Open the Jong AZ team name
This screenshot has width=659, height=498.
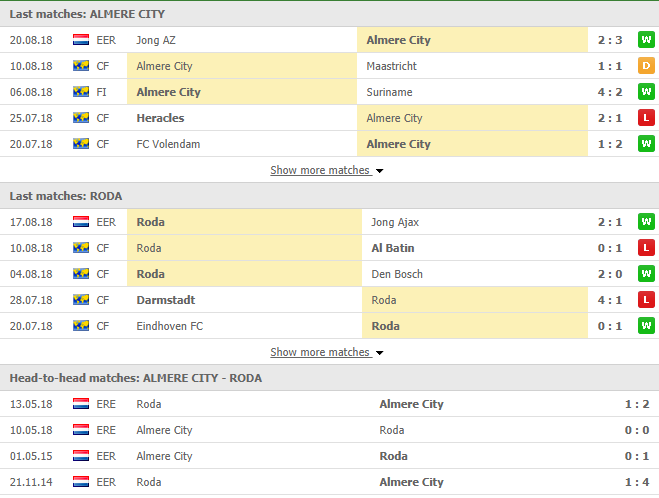[x=156, y=40]
